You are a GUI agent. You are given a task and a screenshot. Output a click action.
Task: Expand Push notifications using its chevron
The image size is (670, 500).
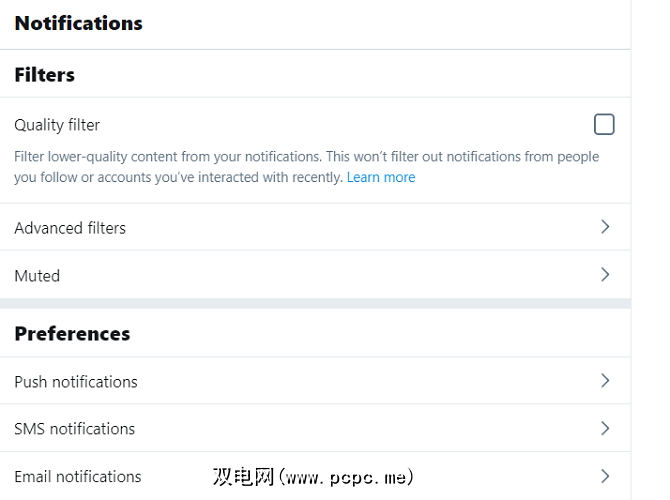tap(605, 380)
